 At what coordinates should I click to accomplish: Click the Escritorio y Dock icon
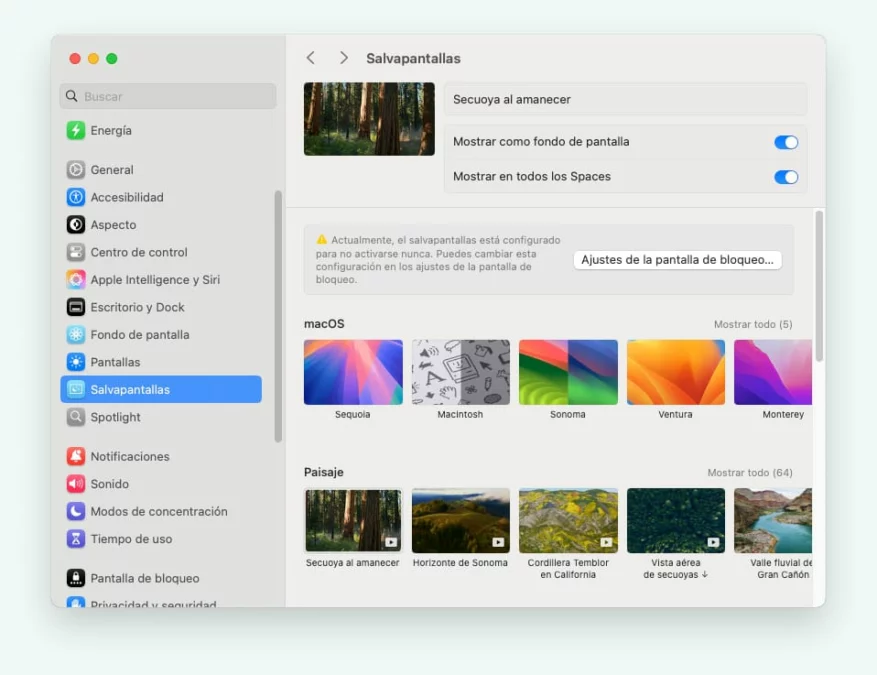coord(76,307)
